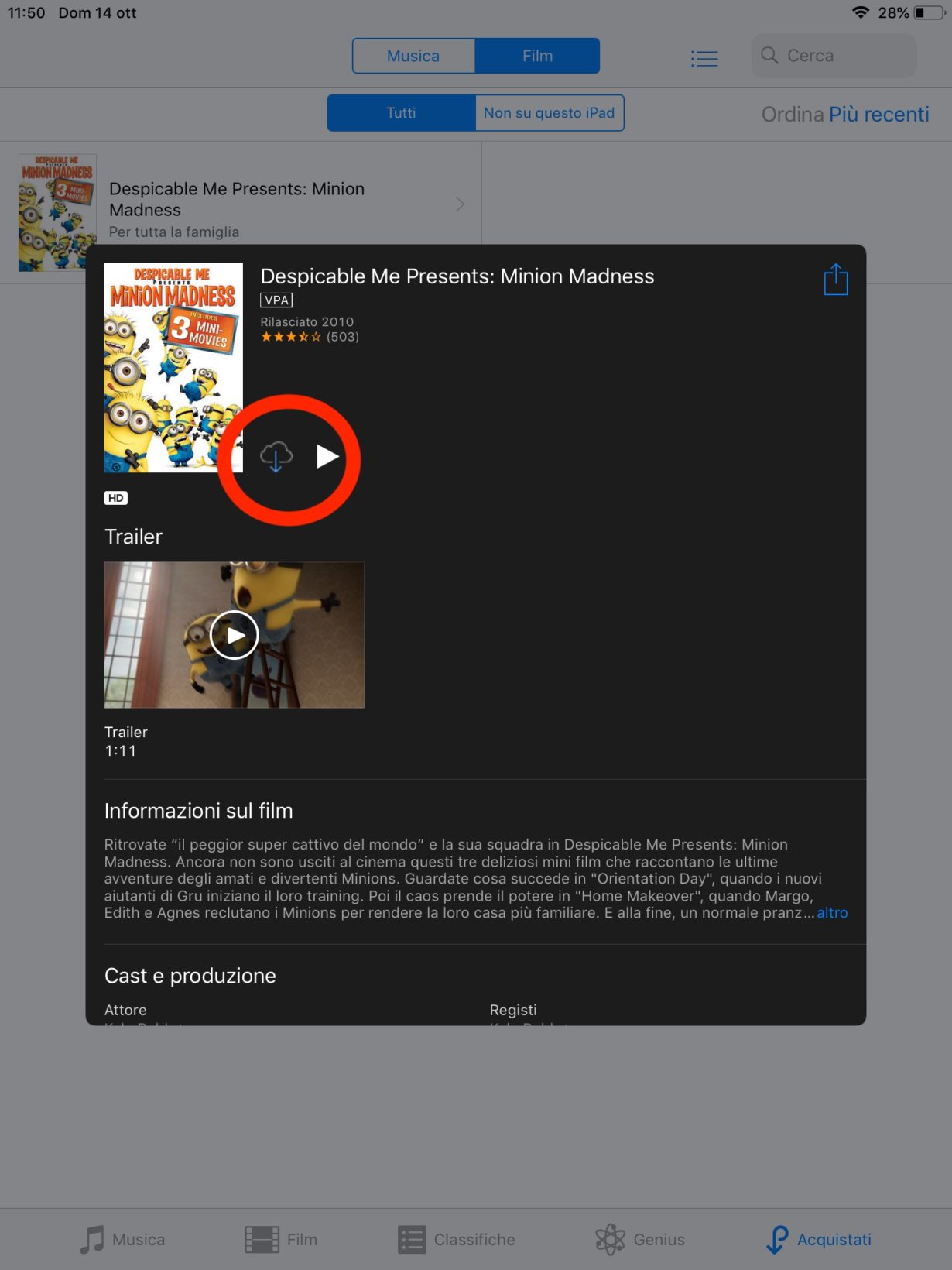Viewport: 952px width, 1270px height.
Task: Expand film description with altro link
Action: coord(832,913)
